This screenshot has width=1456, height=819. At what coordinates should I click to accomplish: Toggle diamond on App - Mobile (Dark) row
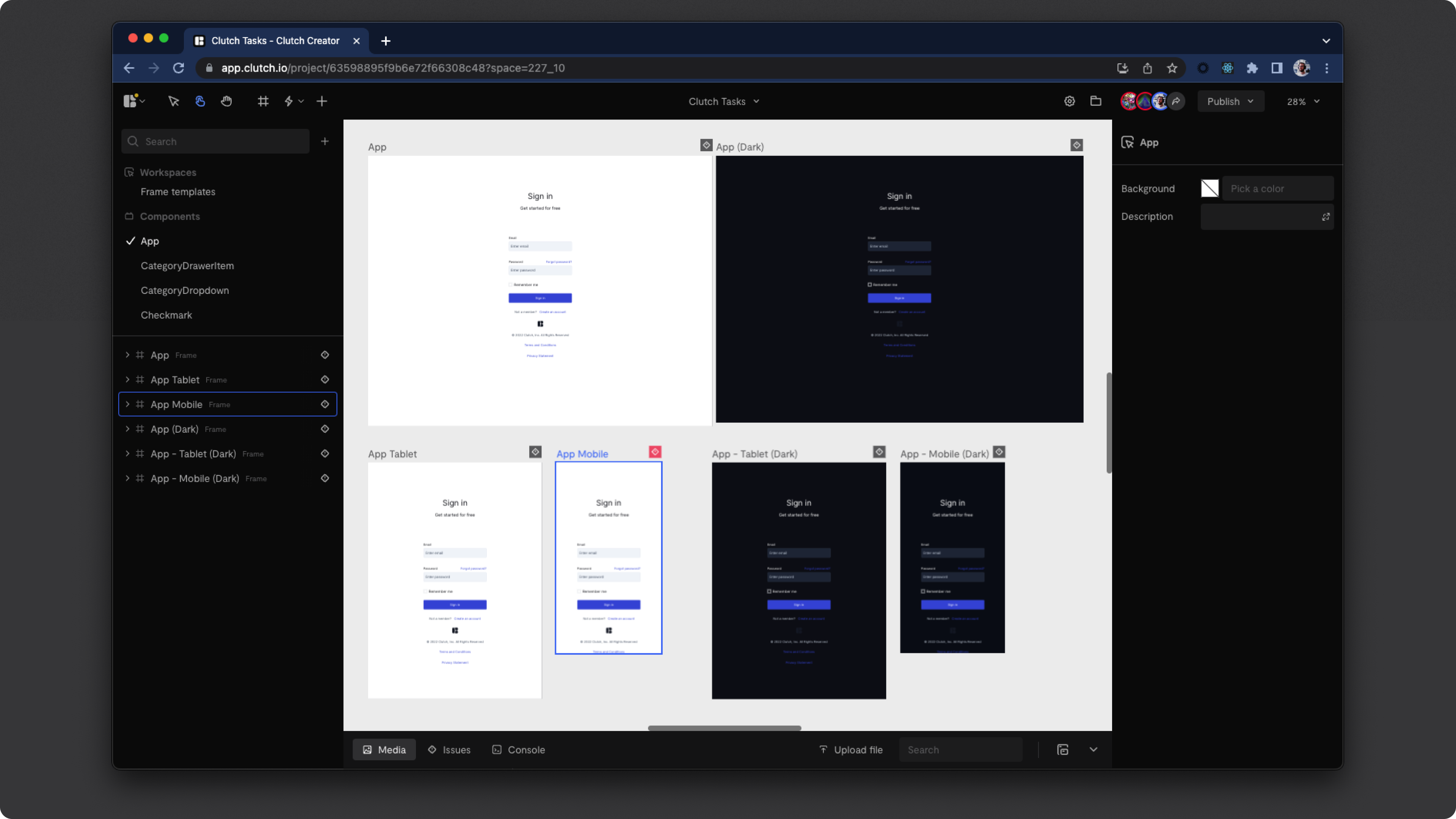coord(325,478)
